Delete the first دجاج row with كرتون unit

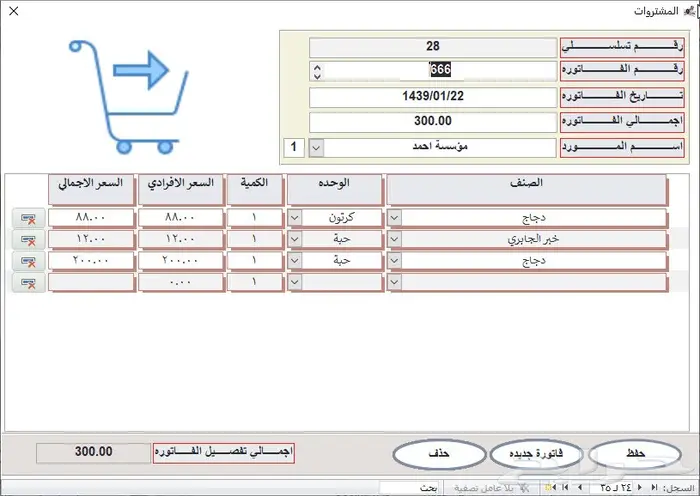(x=29, y=218)
